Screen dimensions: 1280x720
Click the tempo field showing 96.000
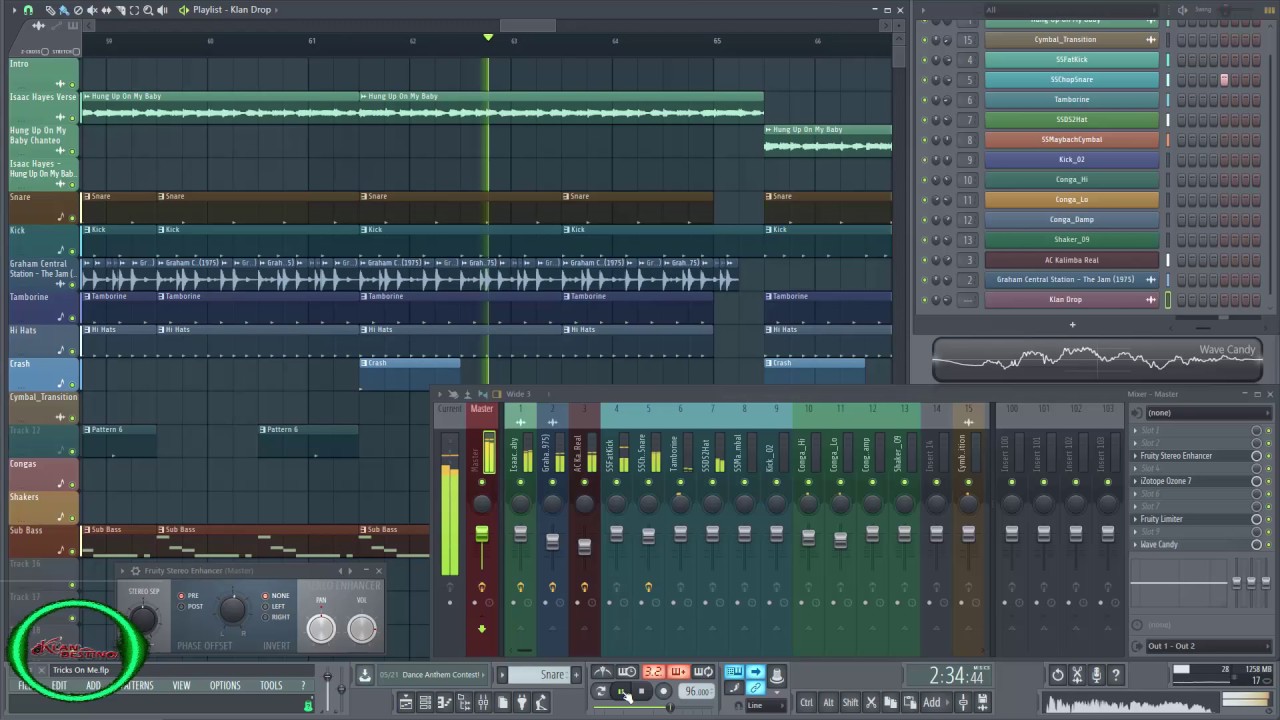[696, 691]
